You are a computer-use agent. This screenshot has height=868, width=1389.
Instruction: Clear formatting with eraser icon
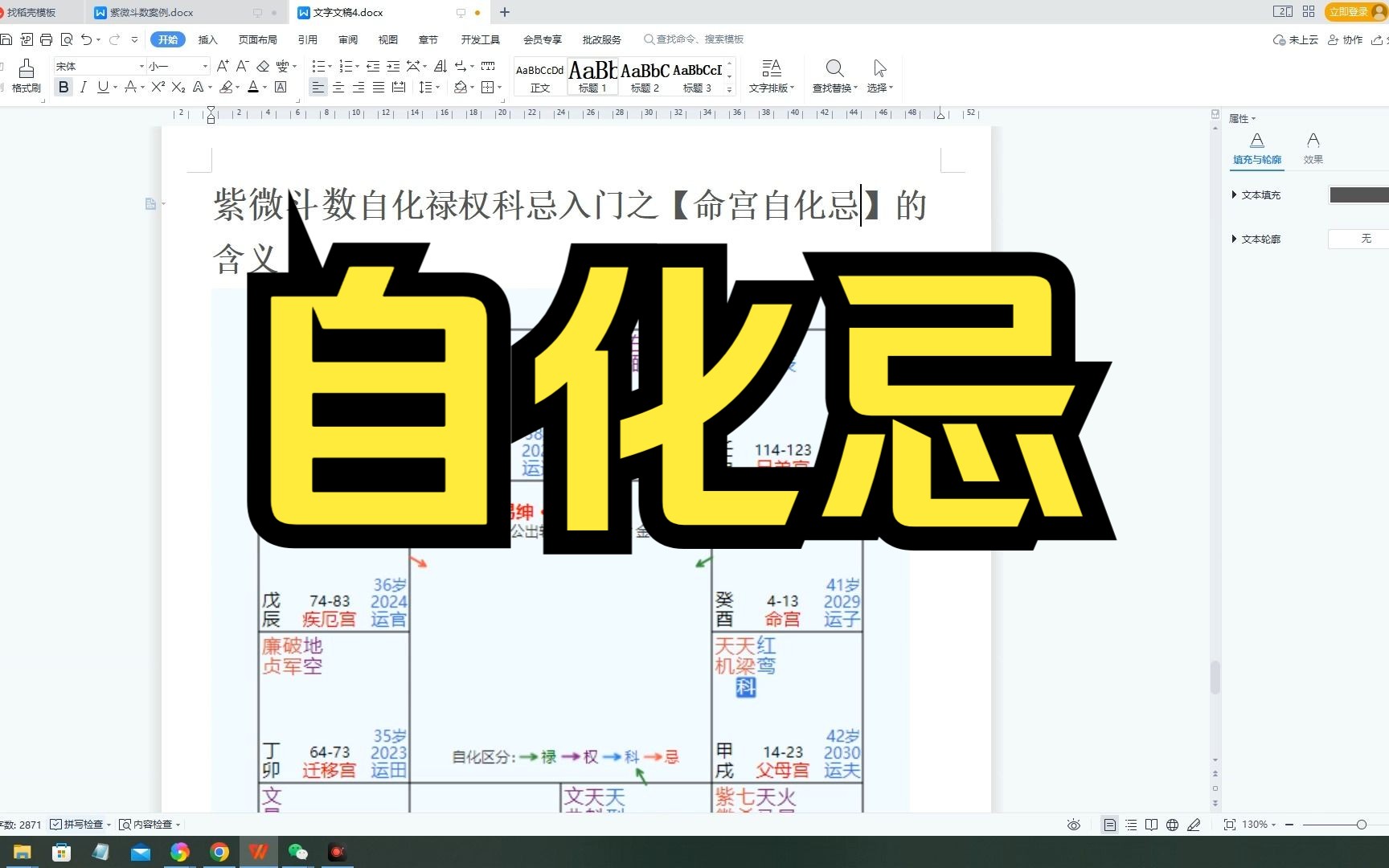263,66
